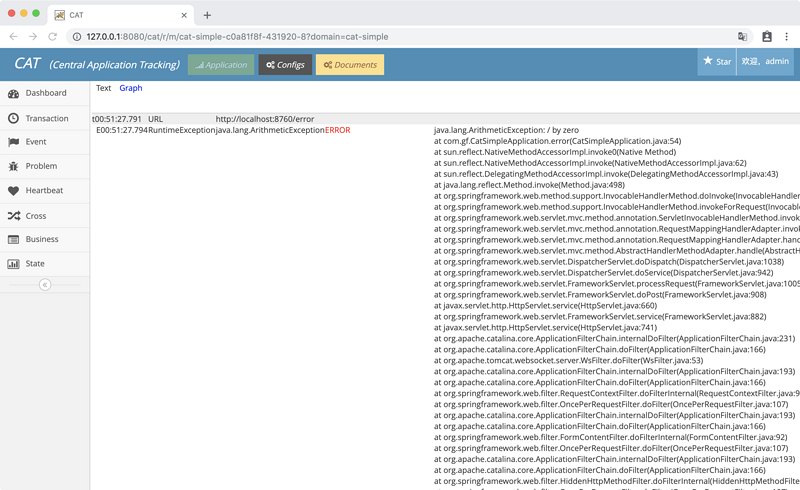Click the FormContentFilter.java:92 stack line
The height and width of the screenshot is (490, 800).
[611, 437]
